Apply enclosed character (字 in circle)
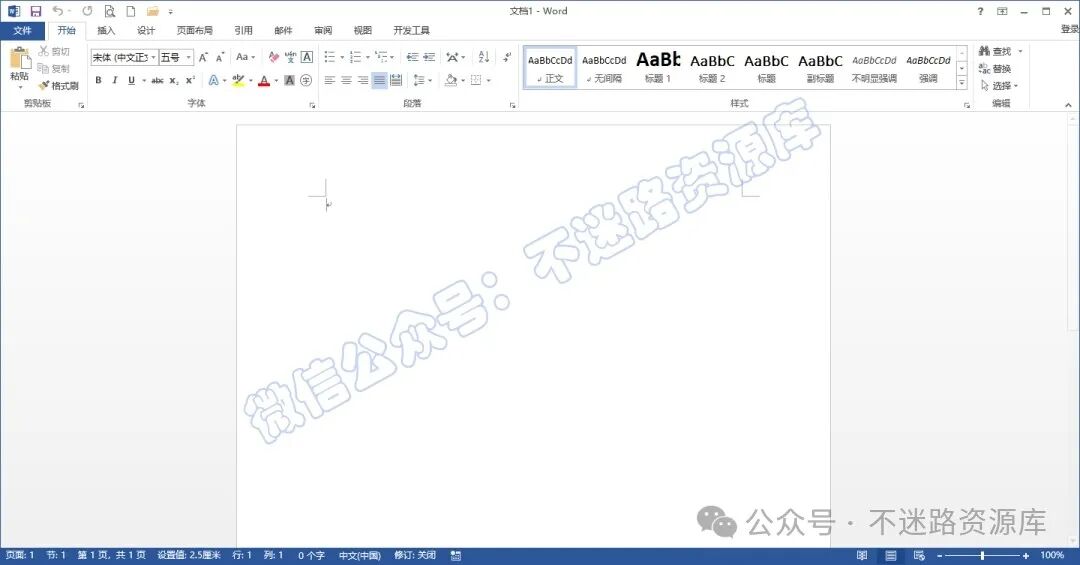Image resolution: width=1080 pixels, height=565 pixels. pyautogui.click(x=306, y=81)
